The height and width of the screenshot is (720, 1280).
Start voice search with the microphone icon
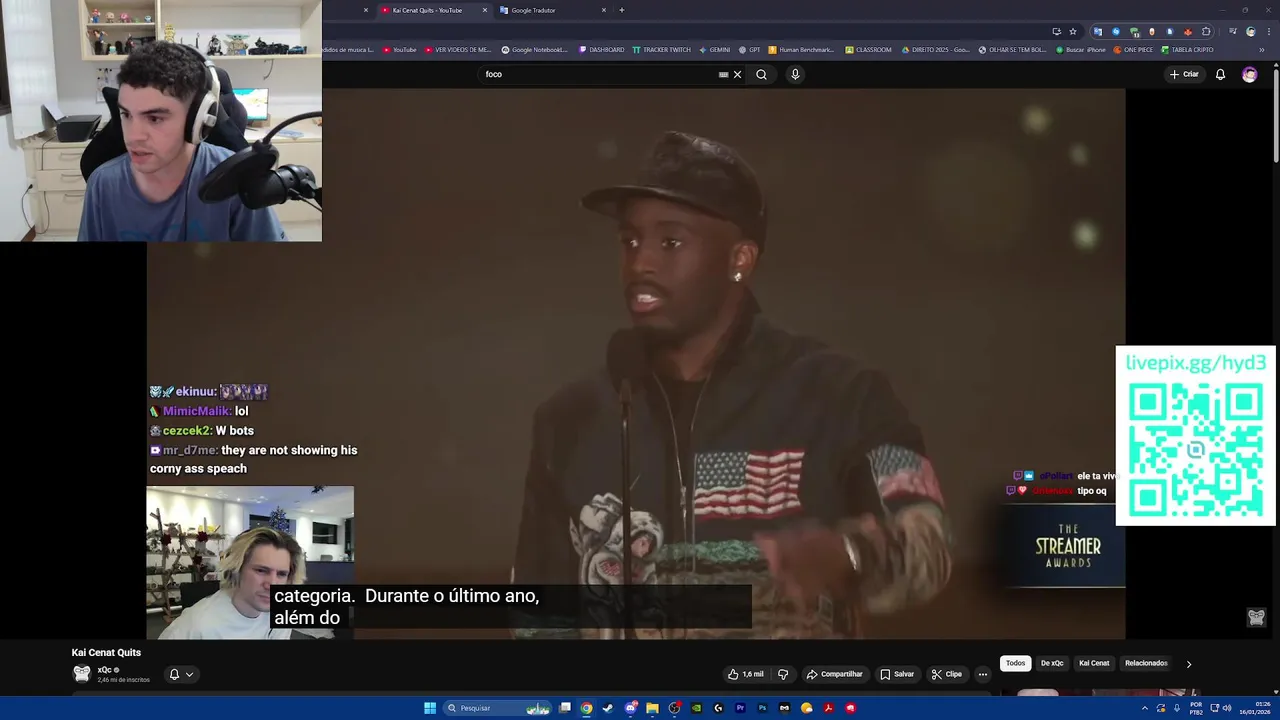coord(795,74)
